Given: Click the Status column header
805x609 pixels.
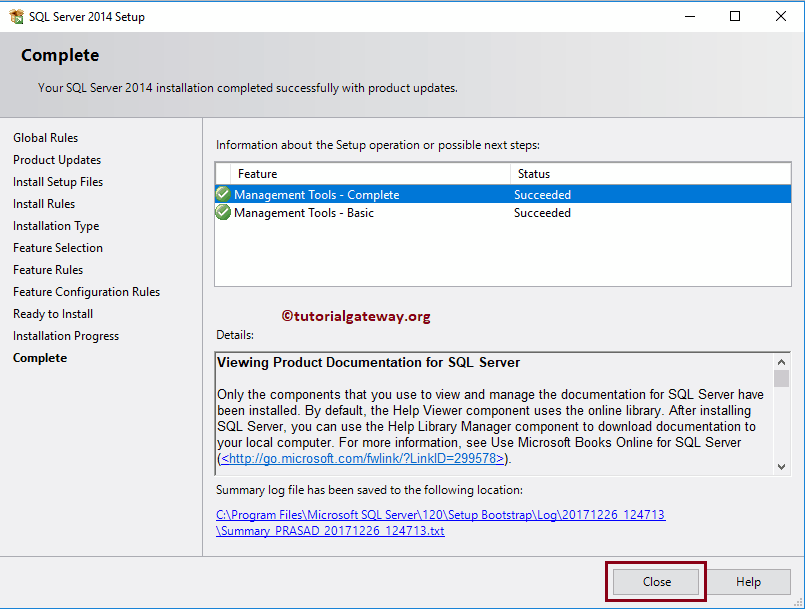Looking at the screenshot, I should click(650, 174).
